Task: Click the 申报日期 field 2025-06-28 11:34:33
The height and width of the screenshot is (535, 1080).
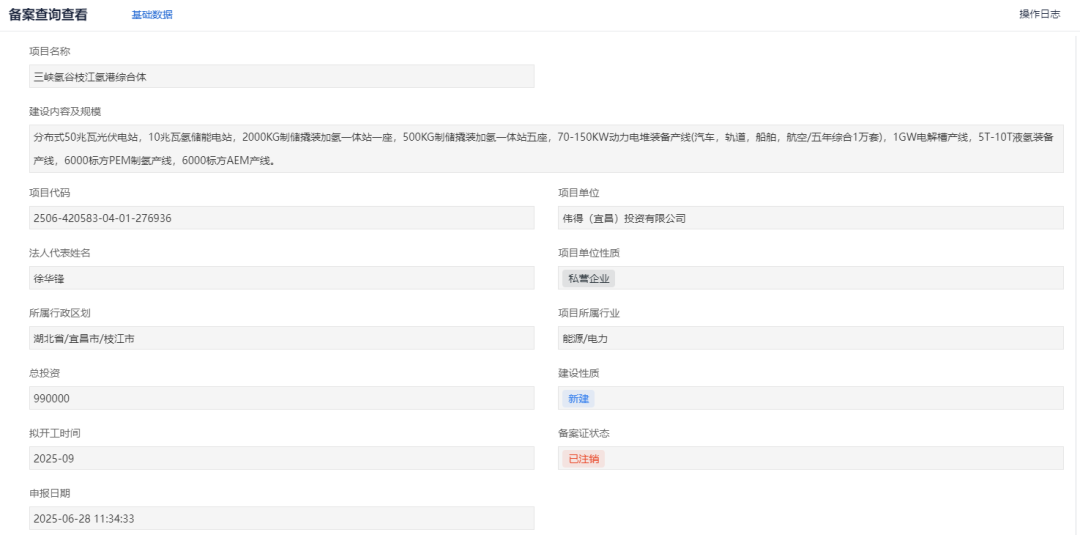Action: 281,518
